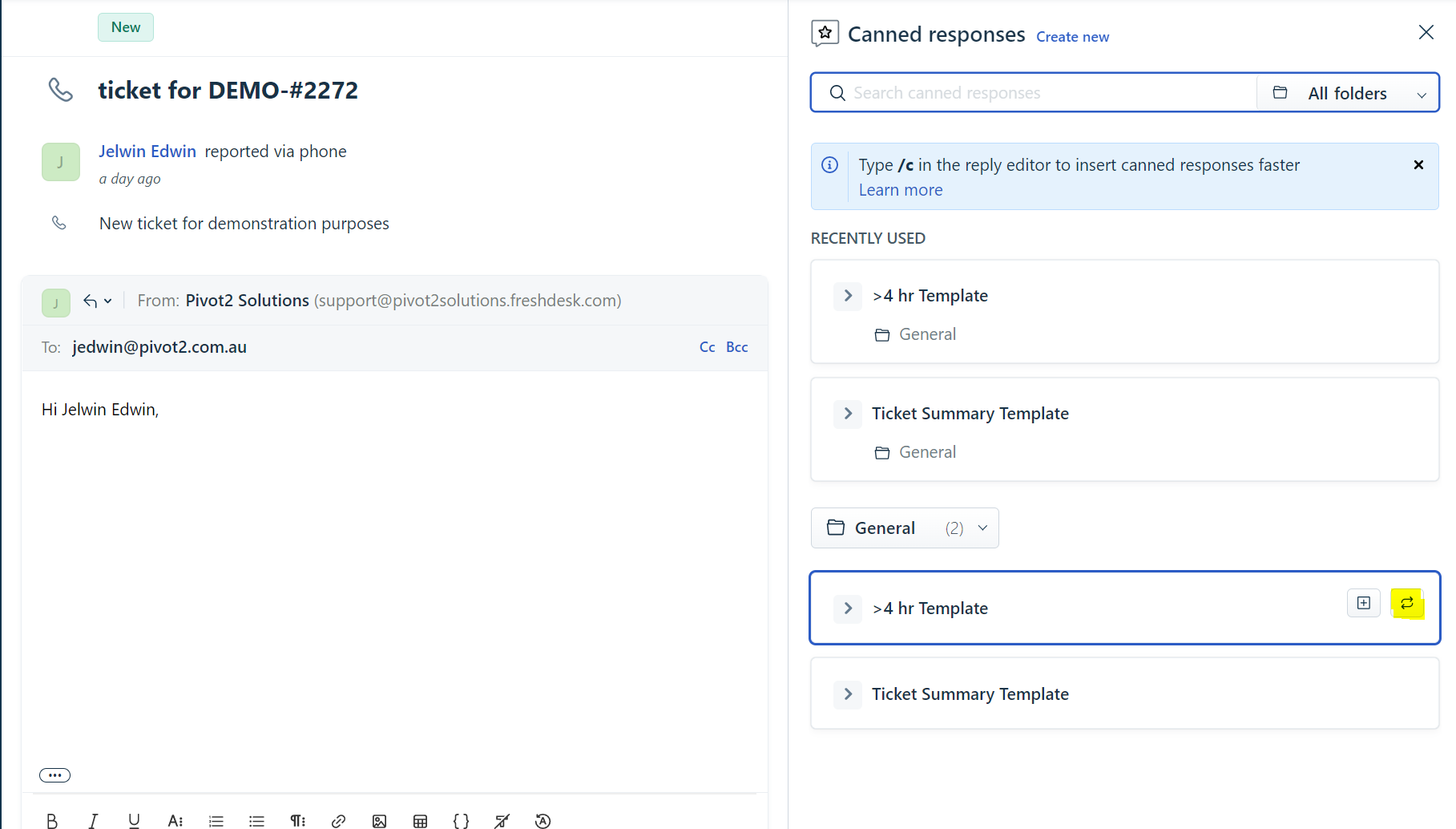
Task: Select the underline formatting icon
Action: 134,820
